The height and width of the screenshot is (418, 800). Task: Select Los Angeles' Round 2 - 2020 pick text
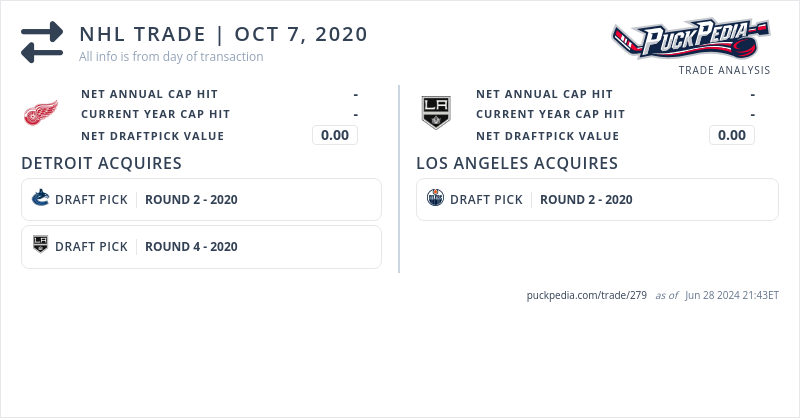(x=586, y=199)
